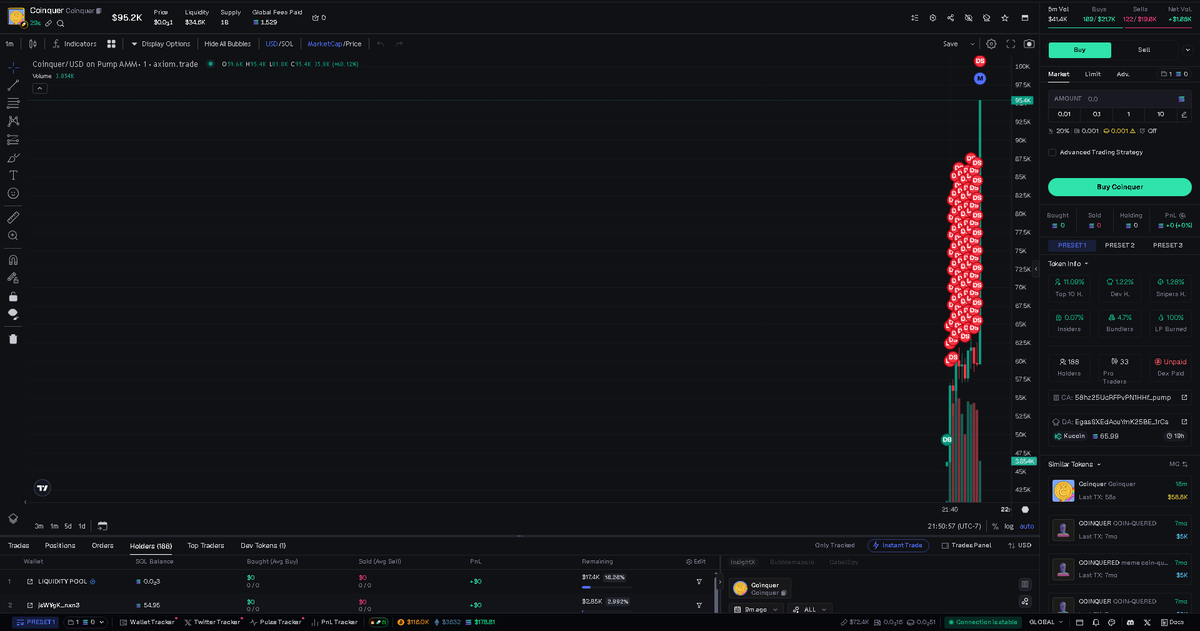The width and height of the screenshot is (1200, 631).
Task: Enter fullscreen chart mode
Action: click(x=1011, y=44)
